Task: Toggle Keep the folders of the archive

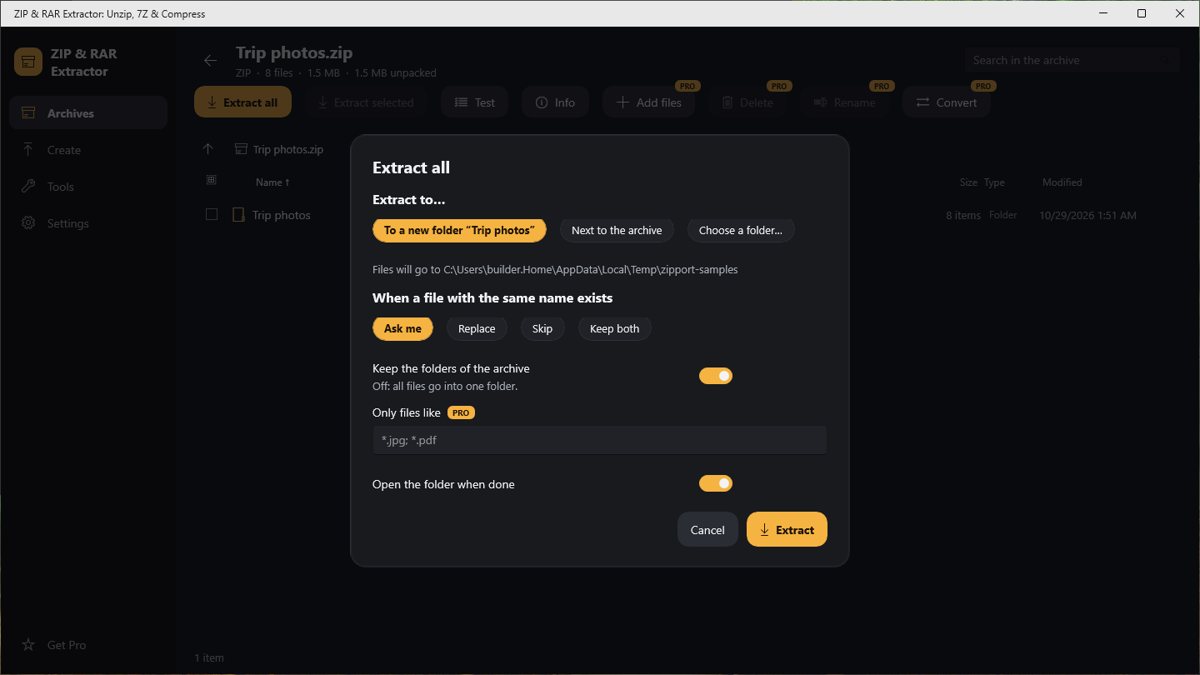Action: click(x=715, y=376)
